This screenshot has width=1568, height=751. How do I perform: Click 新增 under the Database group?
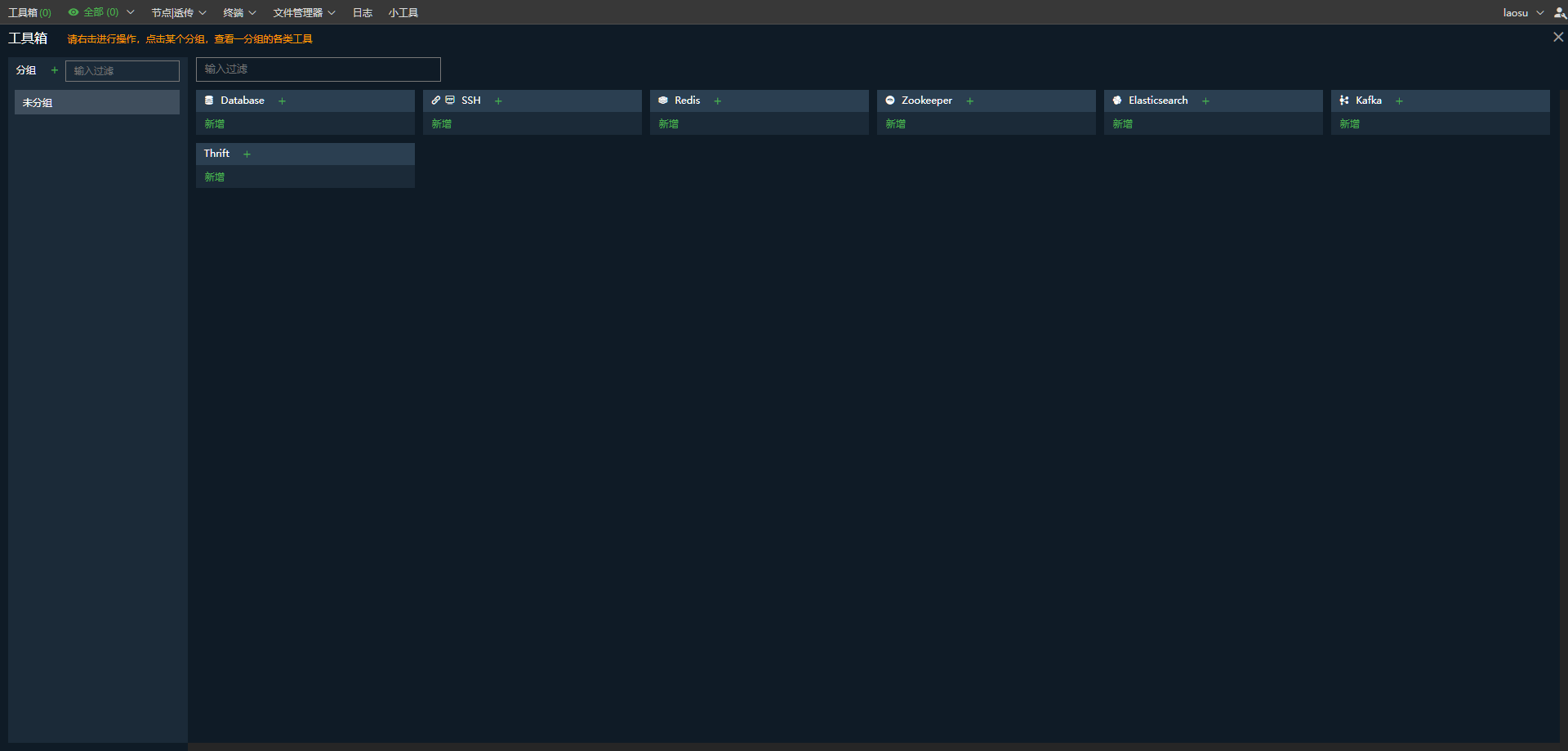214,123
